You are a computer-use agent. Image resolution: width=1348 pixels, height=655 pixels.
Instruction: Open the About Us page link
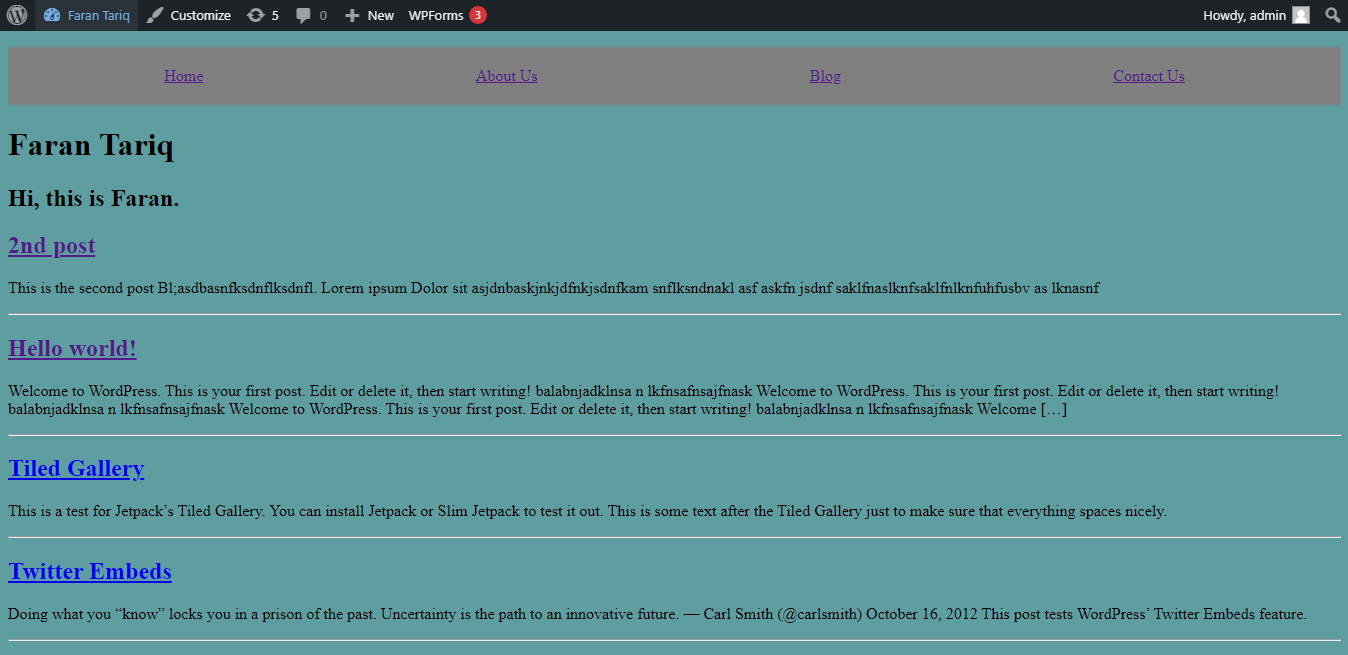click(506, 76)
